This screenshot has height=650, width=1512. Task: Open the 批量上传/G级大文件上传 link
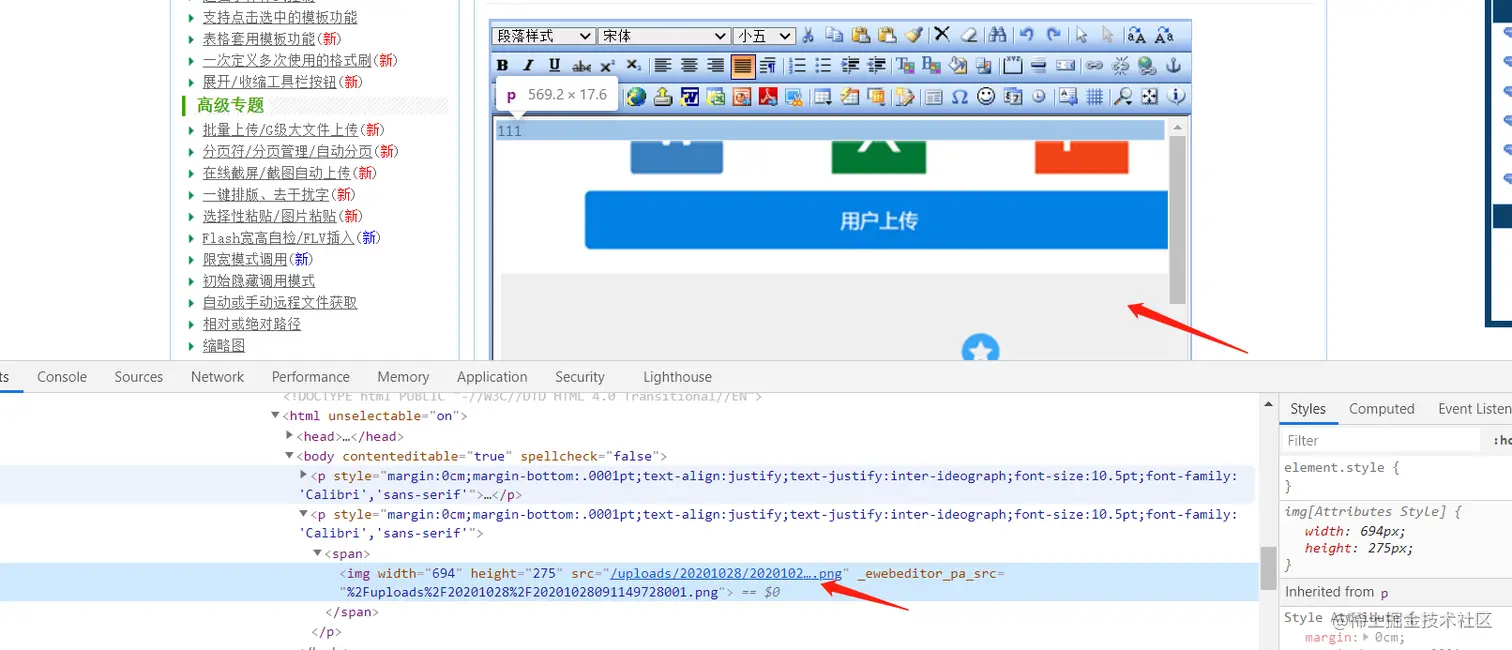pyautogui.click(x=280, y=130)
